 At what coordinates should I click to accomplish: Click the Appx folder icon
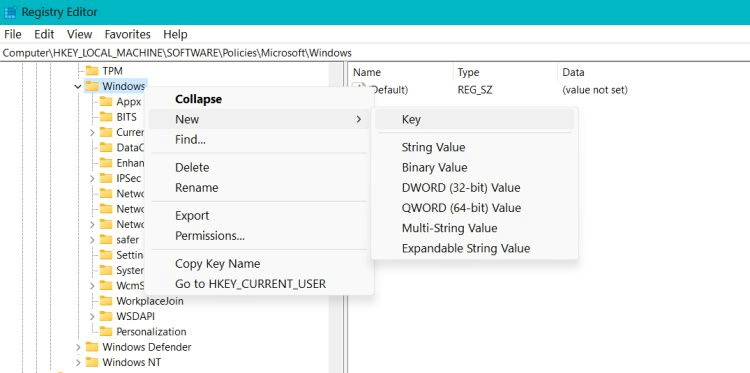tap(106, 101)
